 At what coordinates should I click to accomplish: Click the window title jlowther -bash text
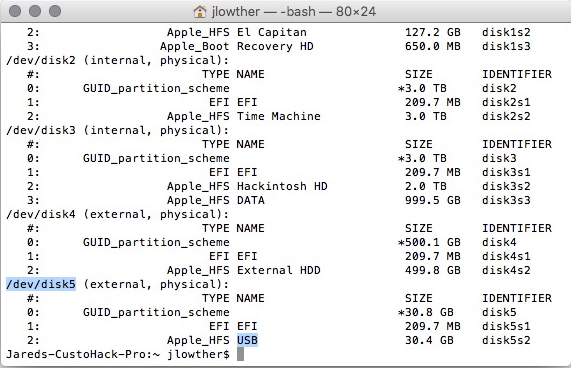tap(294, 12)
